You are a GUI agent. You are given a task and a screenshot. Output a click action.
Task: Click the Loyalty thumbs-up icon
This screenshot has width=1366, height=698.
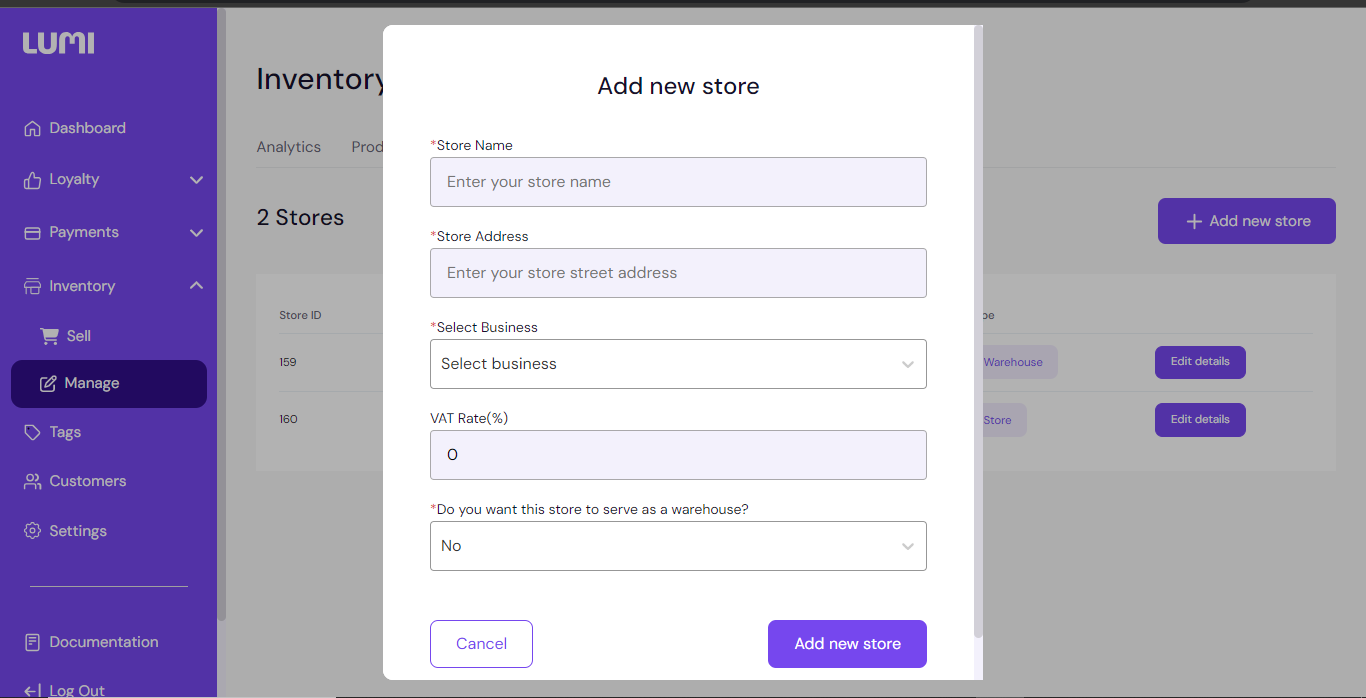point(33,180)
